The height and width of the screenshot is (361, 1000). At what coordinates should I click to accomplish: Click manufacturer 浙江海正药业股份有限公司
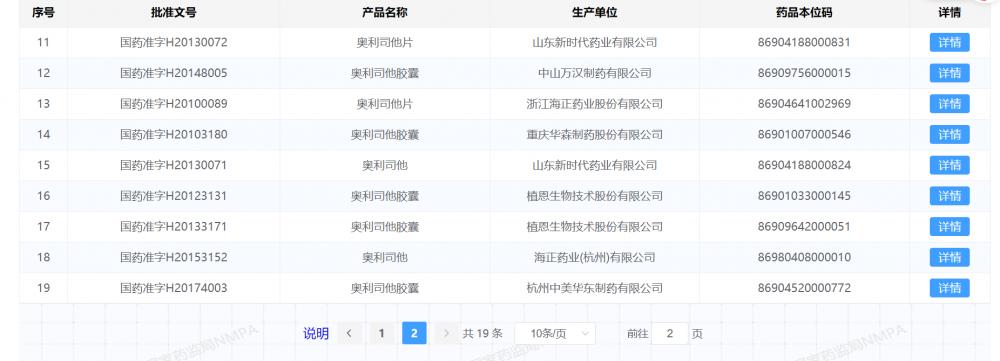pyautogui.click(x=594, y=104)
